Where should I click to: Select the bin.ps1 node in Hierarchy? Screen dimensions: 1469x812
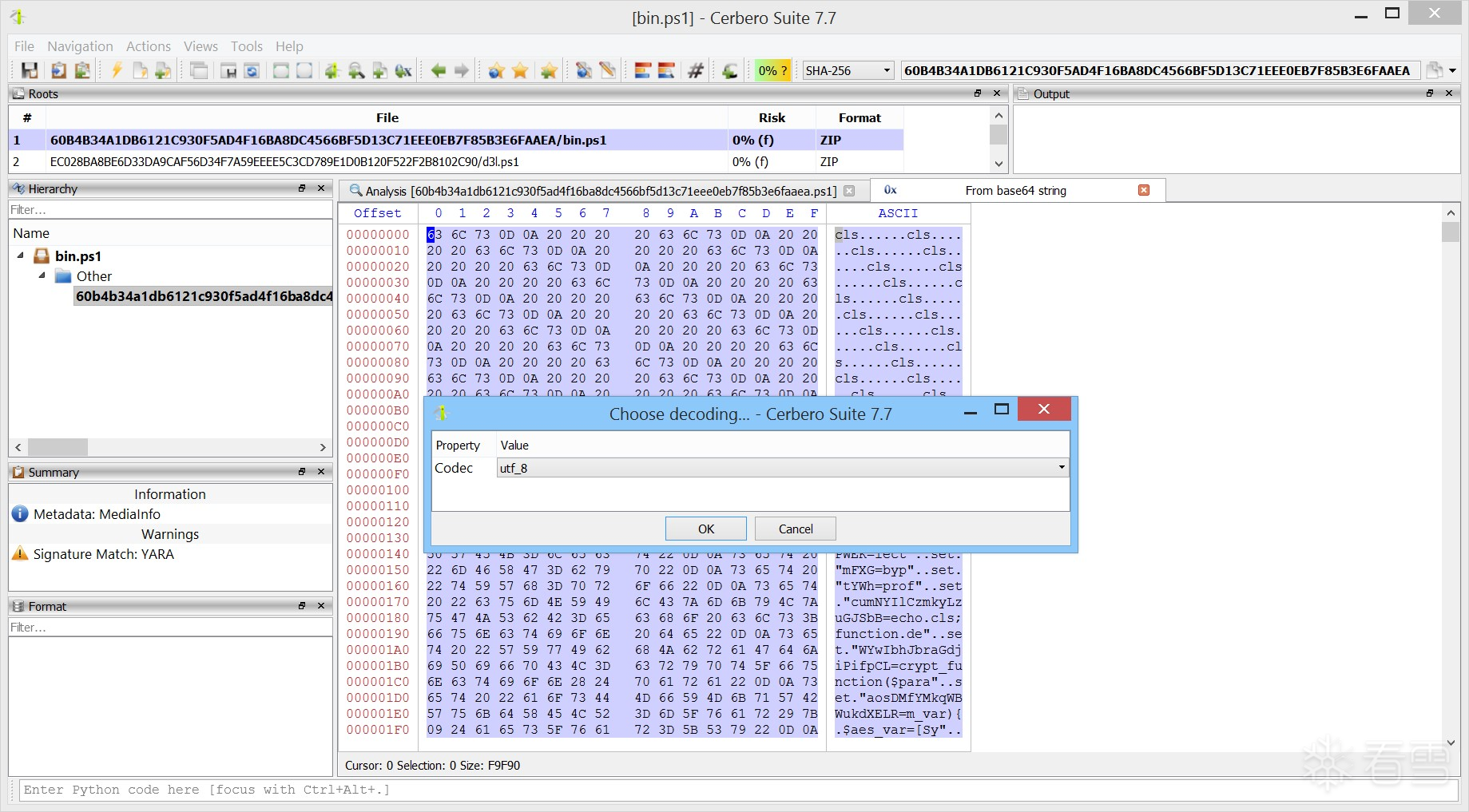pos(78,256)
